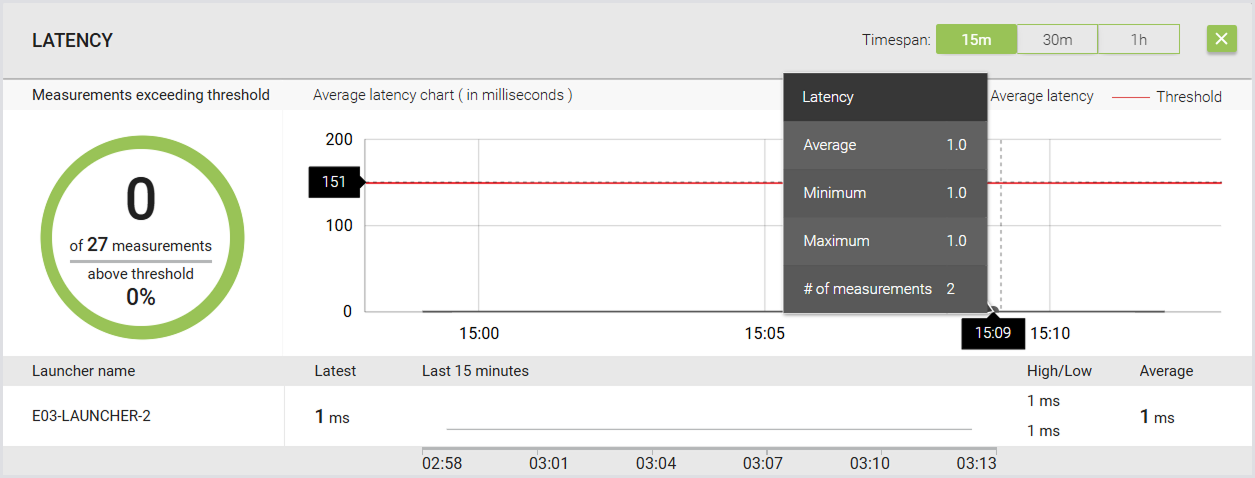This screenshot has height=478, width=1255.
Task: Click the Launcher name column header
Action: pyautogui.click(x=83, y=371)
